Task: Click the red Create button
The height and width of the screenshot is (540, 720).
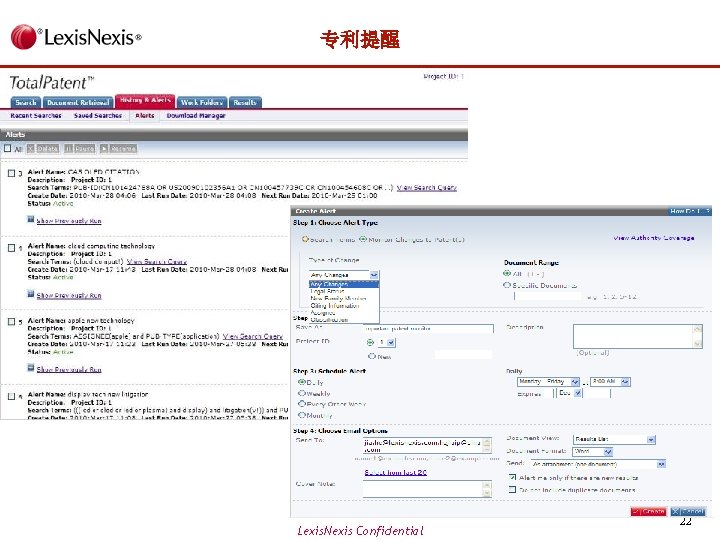Action: click(649, 512)
